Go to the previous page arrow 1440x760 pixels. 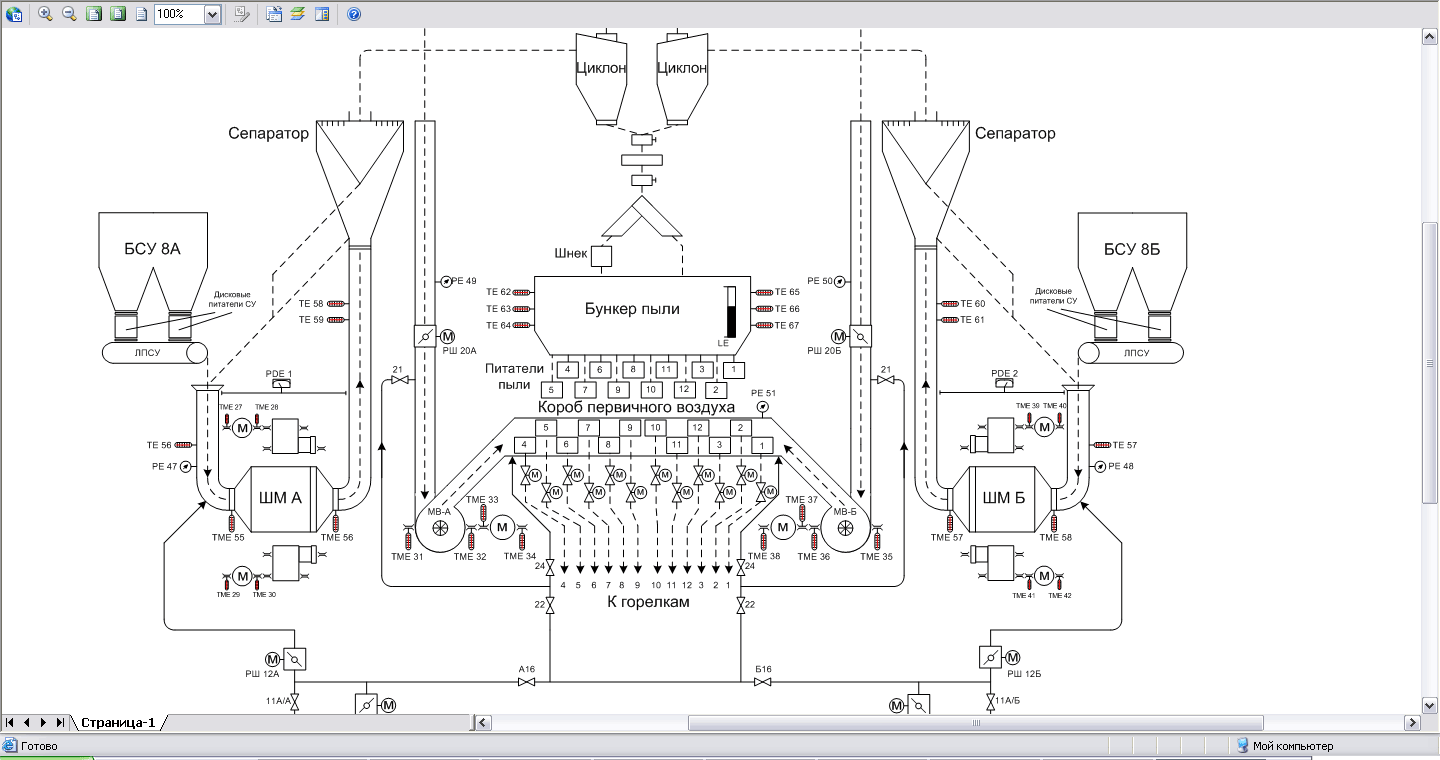27,722
